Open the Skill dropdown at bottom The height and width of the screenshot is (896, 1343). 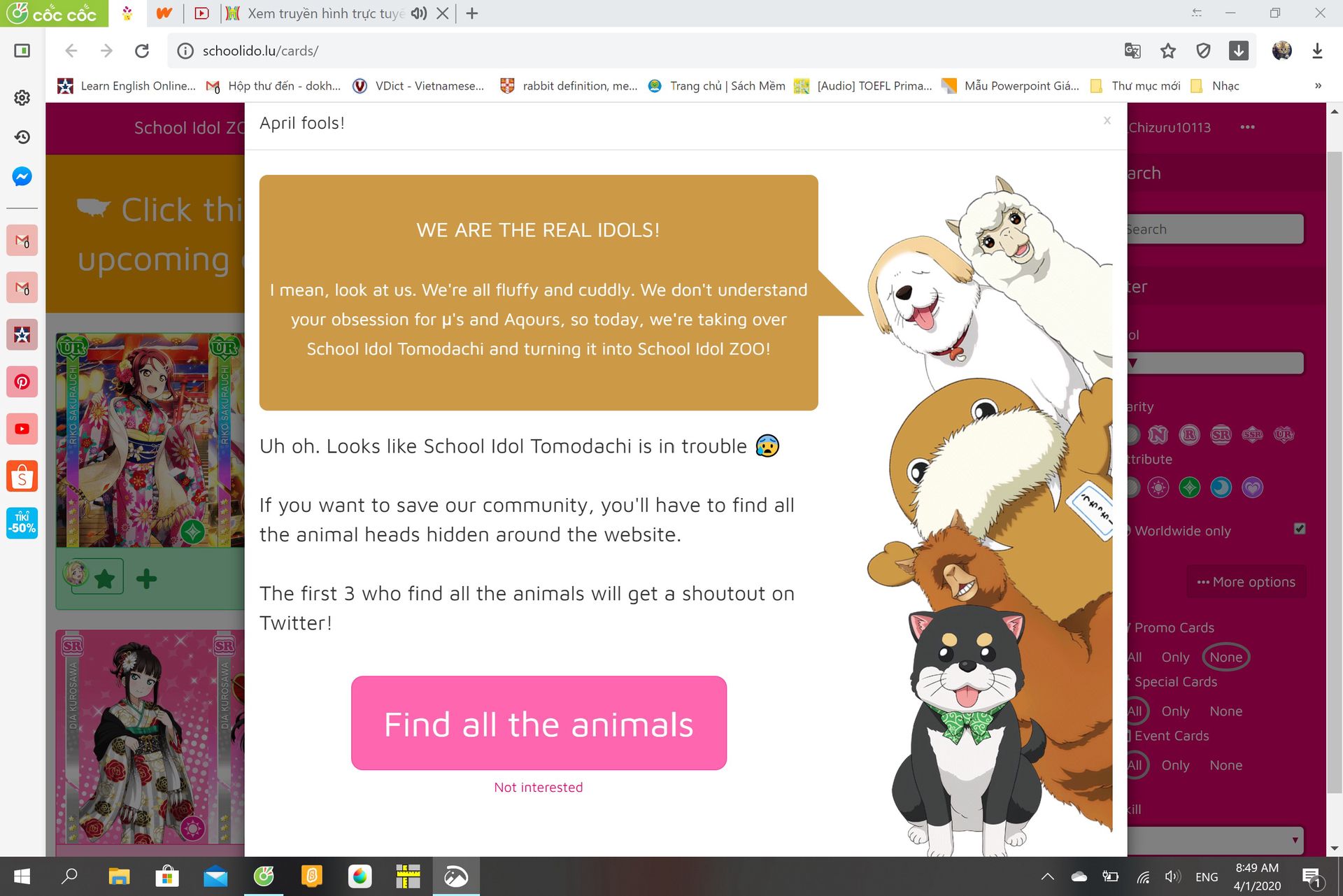coord(1216,840)
